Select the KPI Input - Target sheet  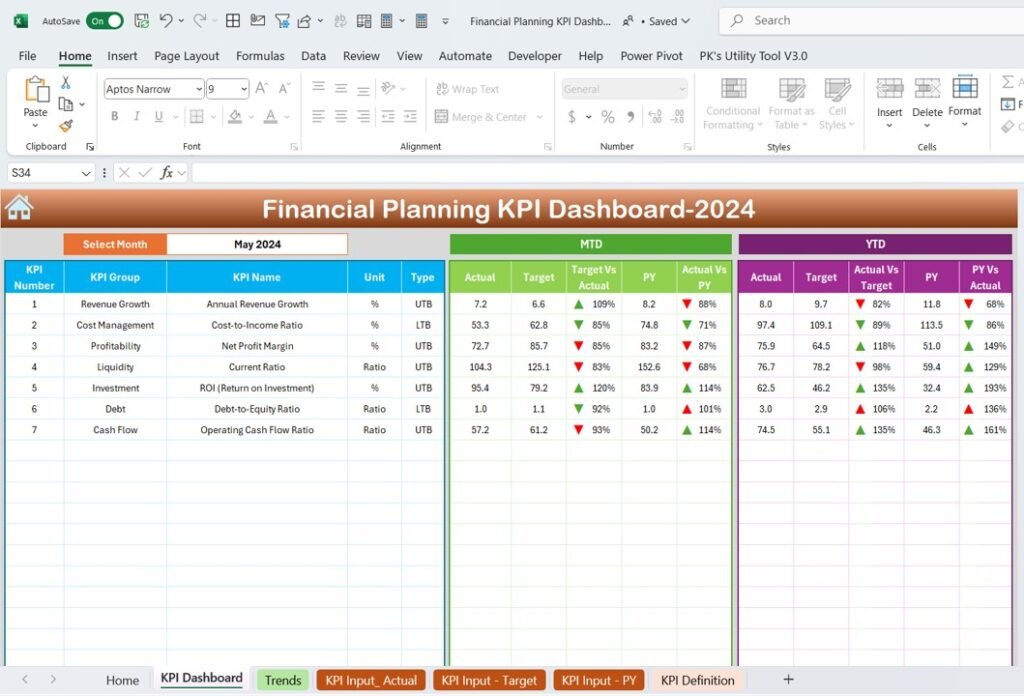click(489, 680)
